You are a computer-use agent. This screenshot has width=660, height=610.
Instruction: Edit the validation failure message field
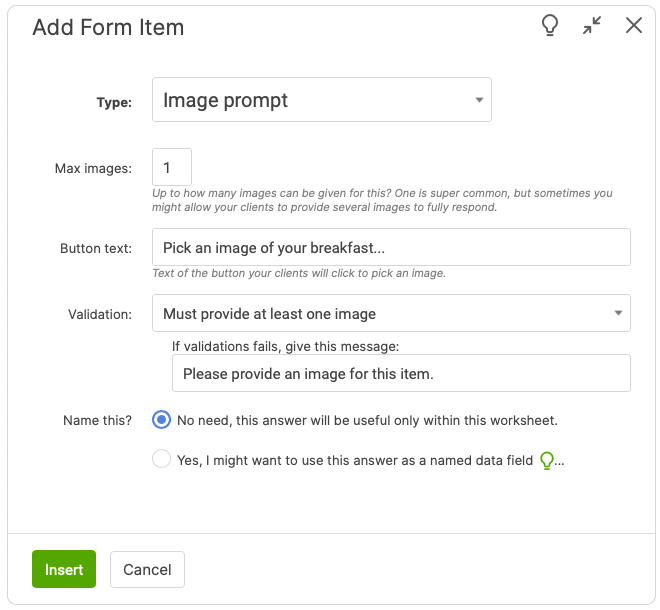click(400, 374)
